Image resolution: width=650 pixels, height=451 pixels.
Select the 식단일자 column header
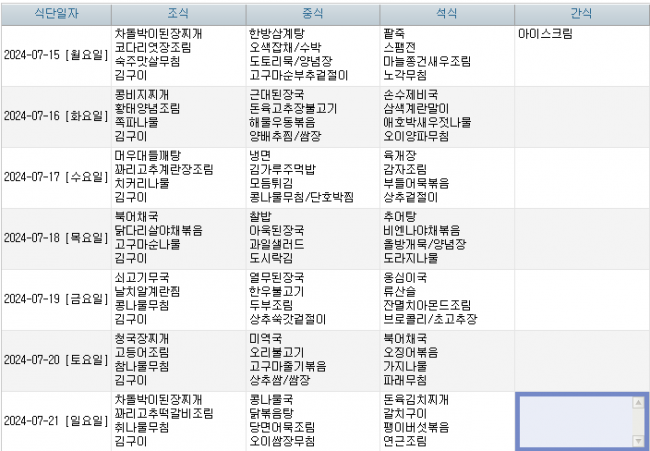[55, 13]
